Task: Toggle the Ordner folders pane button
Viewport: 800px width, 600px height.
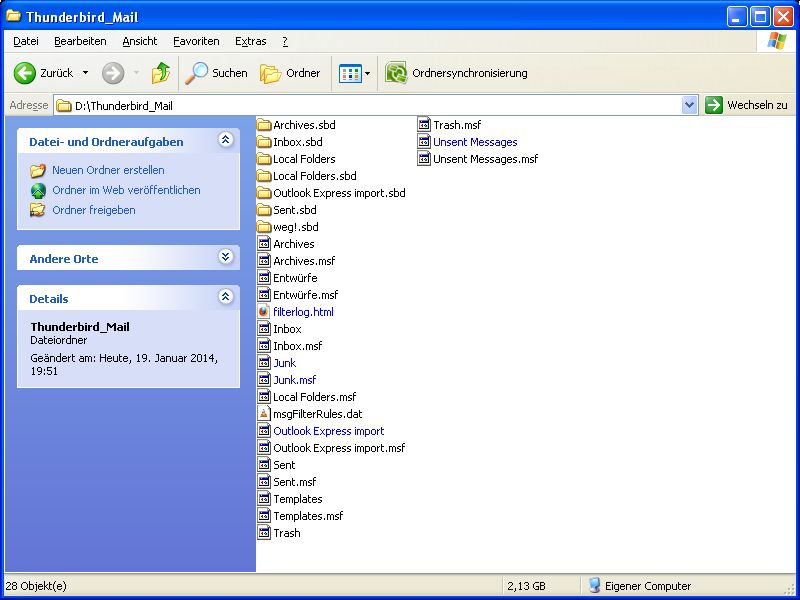Action: (x=290, y=73)
